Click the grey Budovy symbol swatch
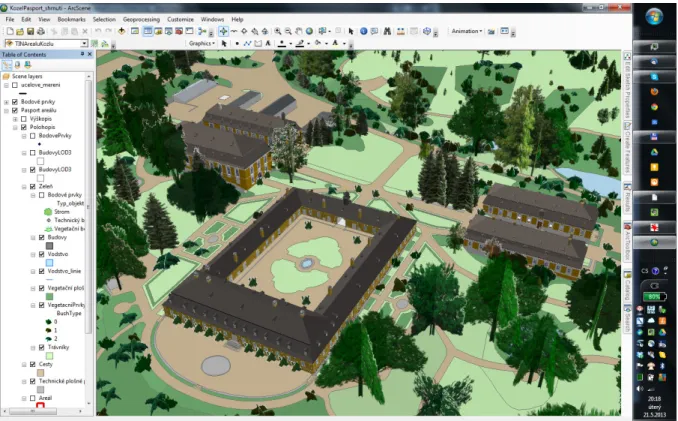The height and width of the screenshot is (421, 678). (x=49, y=246)
